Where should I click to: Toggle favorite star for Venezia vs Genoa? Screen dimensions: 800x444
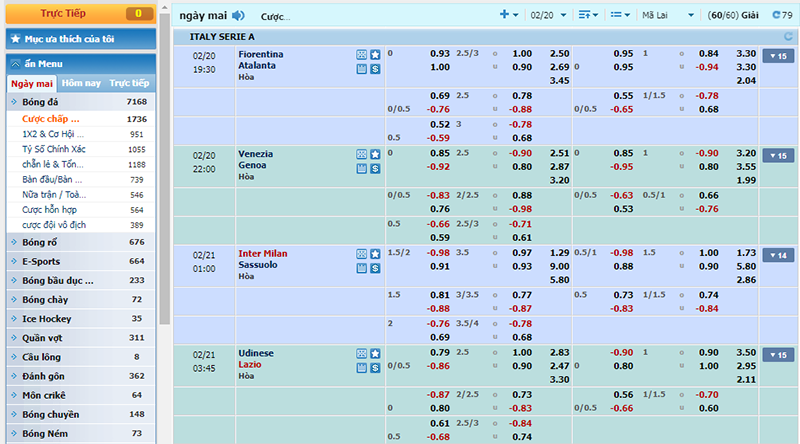click(x=375, y=154)
